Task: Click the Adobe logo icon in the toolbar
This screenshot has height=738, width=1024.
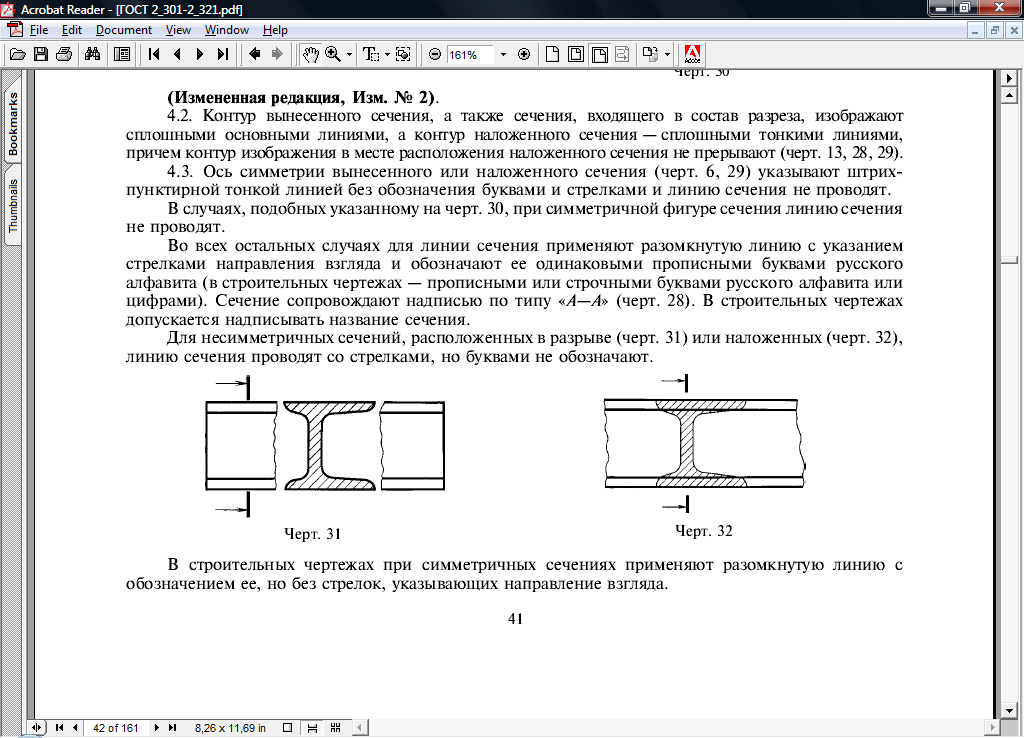Action: [x=692, y=54]
